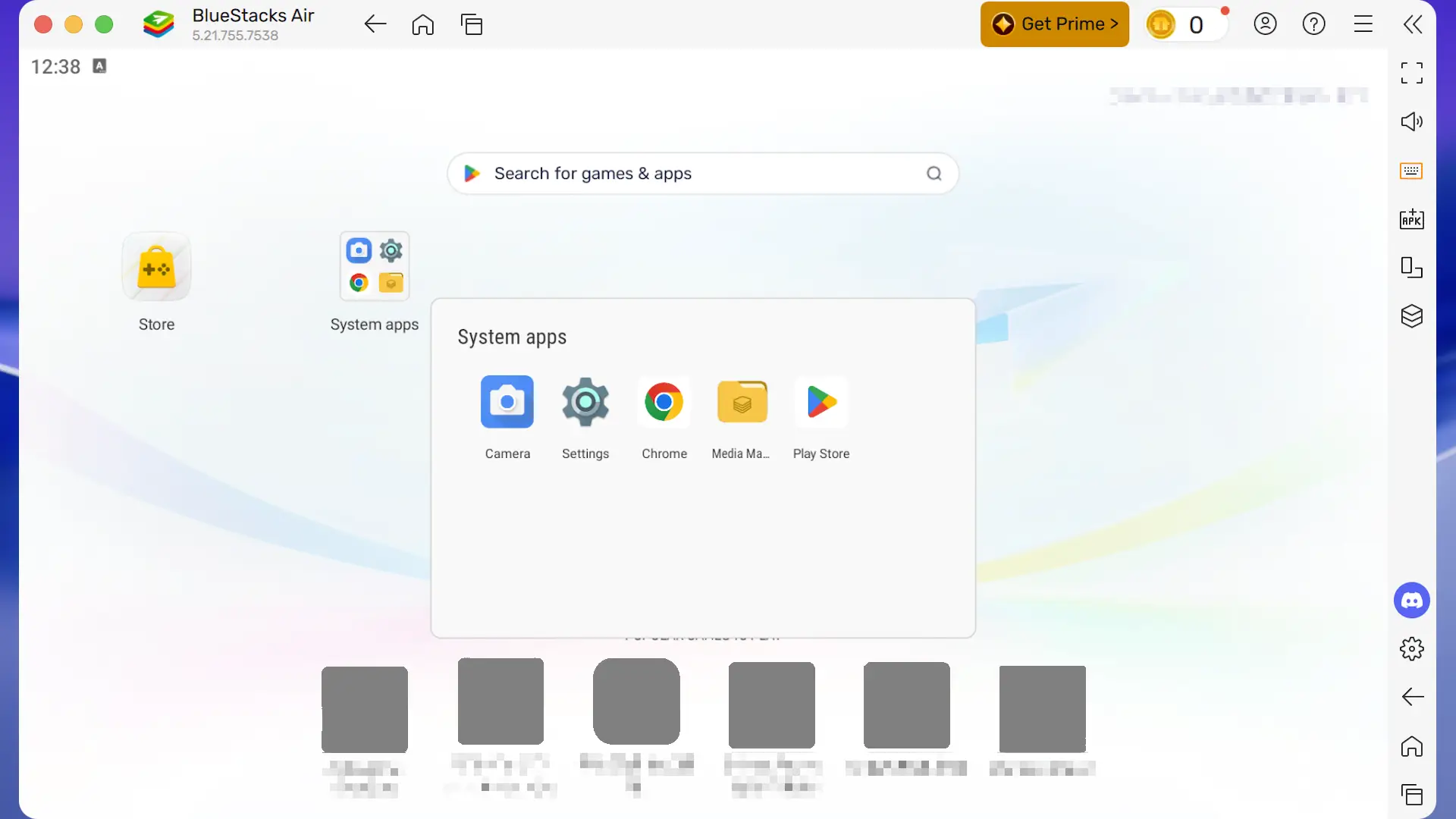This screenshot has height=819, width=1456.
Task: Open the multi-instance manager layers icon
Action: pyautogui.click(x=1411, y=316)
